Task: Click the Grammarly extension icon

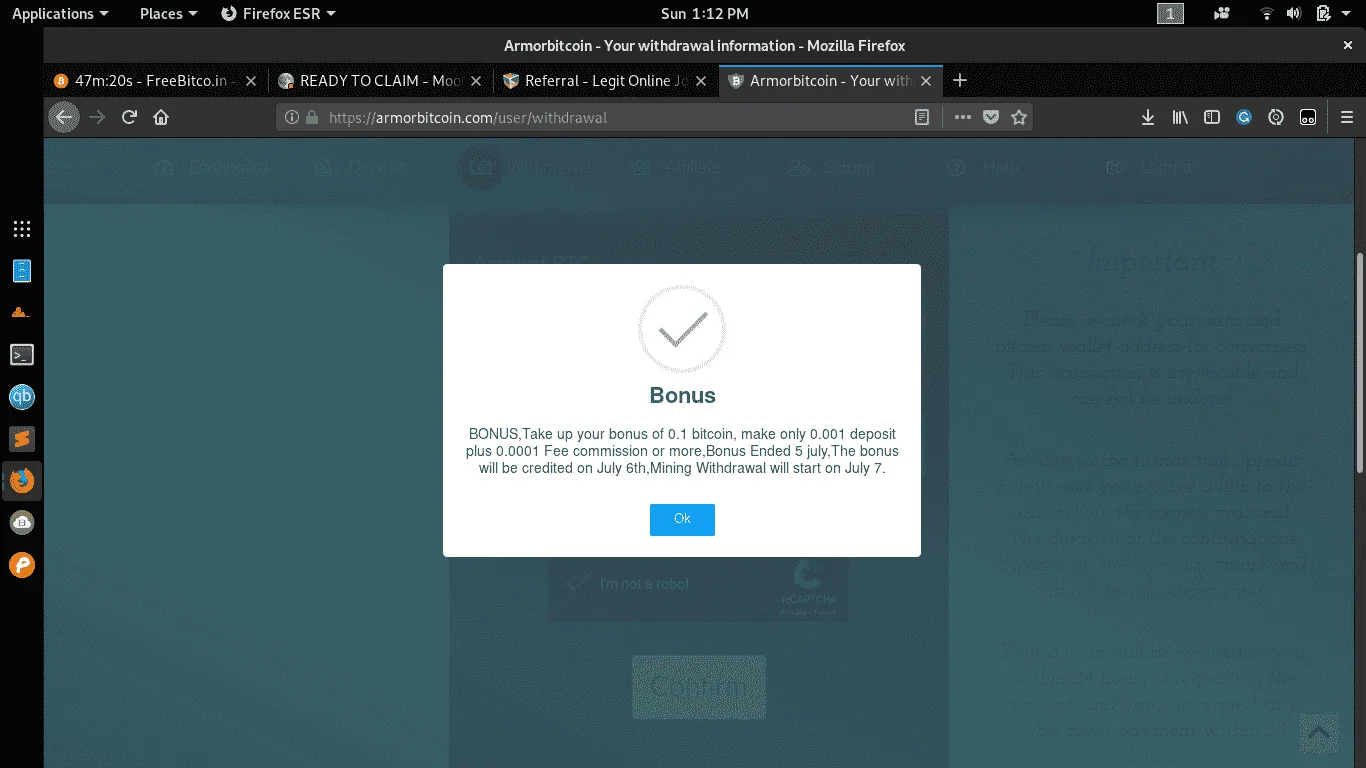Action: point(1244,117)
